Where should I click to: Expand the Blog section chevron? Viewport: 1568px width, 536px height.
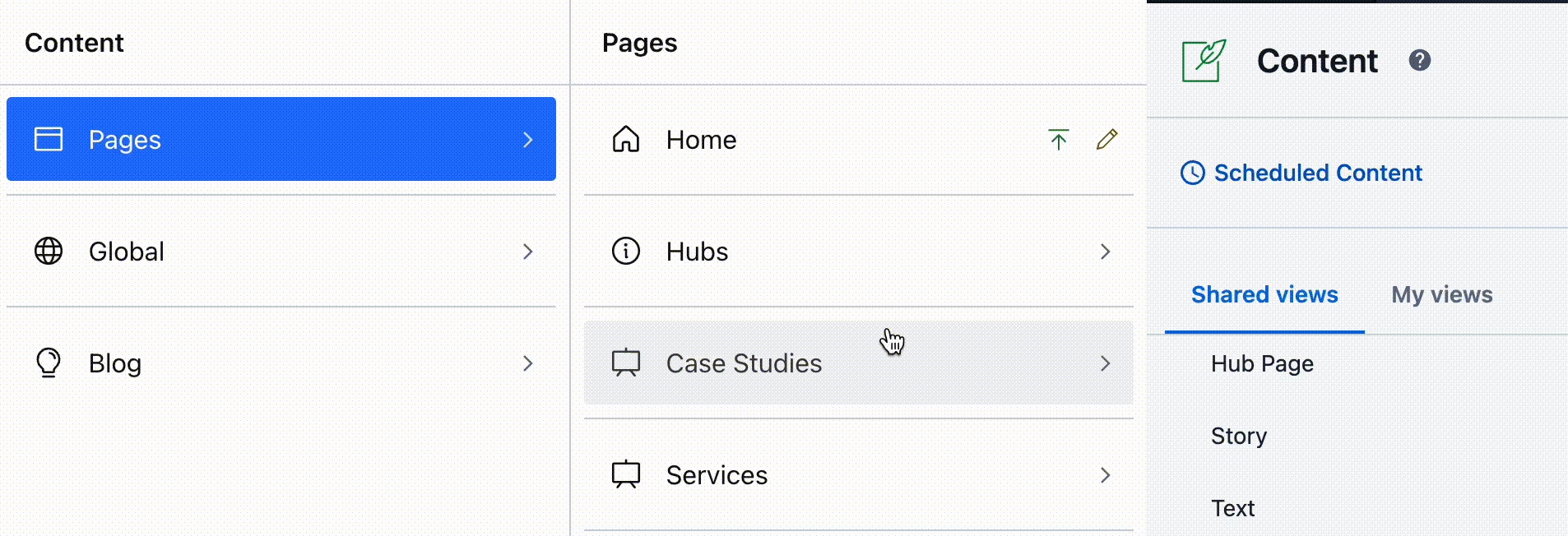click(527, 363)
